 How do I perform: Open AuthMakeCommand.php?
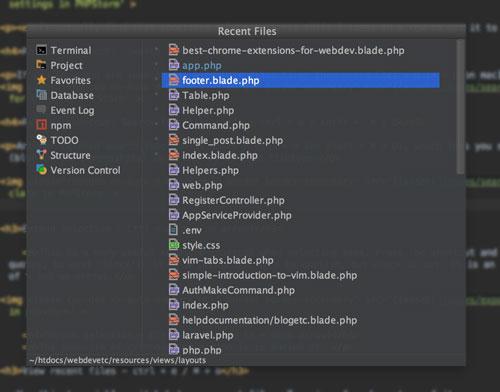(238, 290)
